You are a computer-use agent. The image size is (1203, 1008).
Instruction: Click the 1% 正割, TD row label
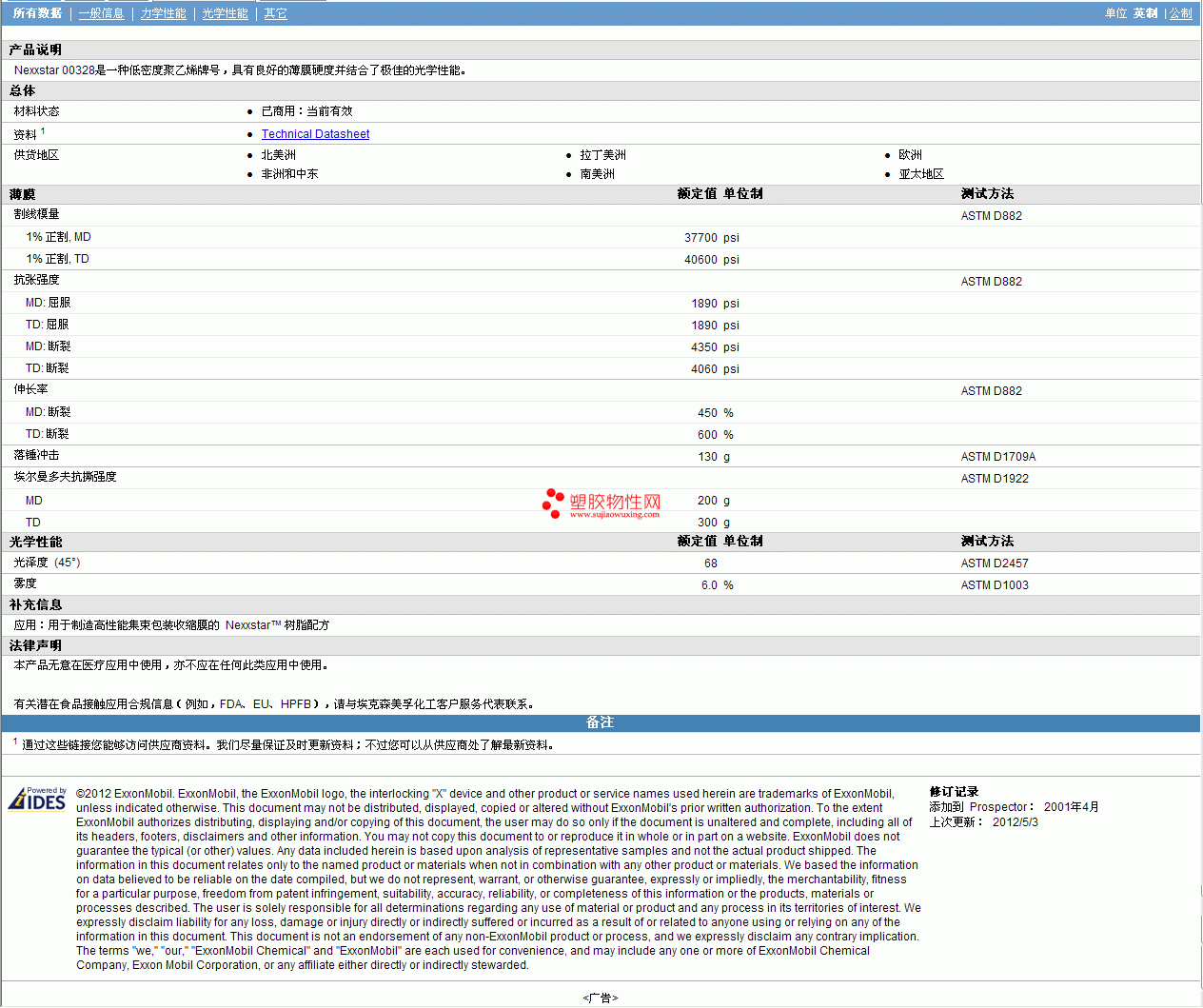pos(58,259)
